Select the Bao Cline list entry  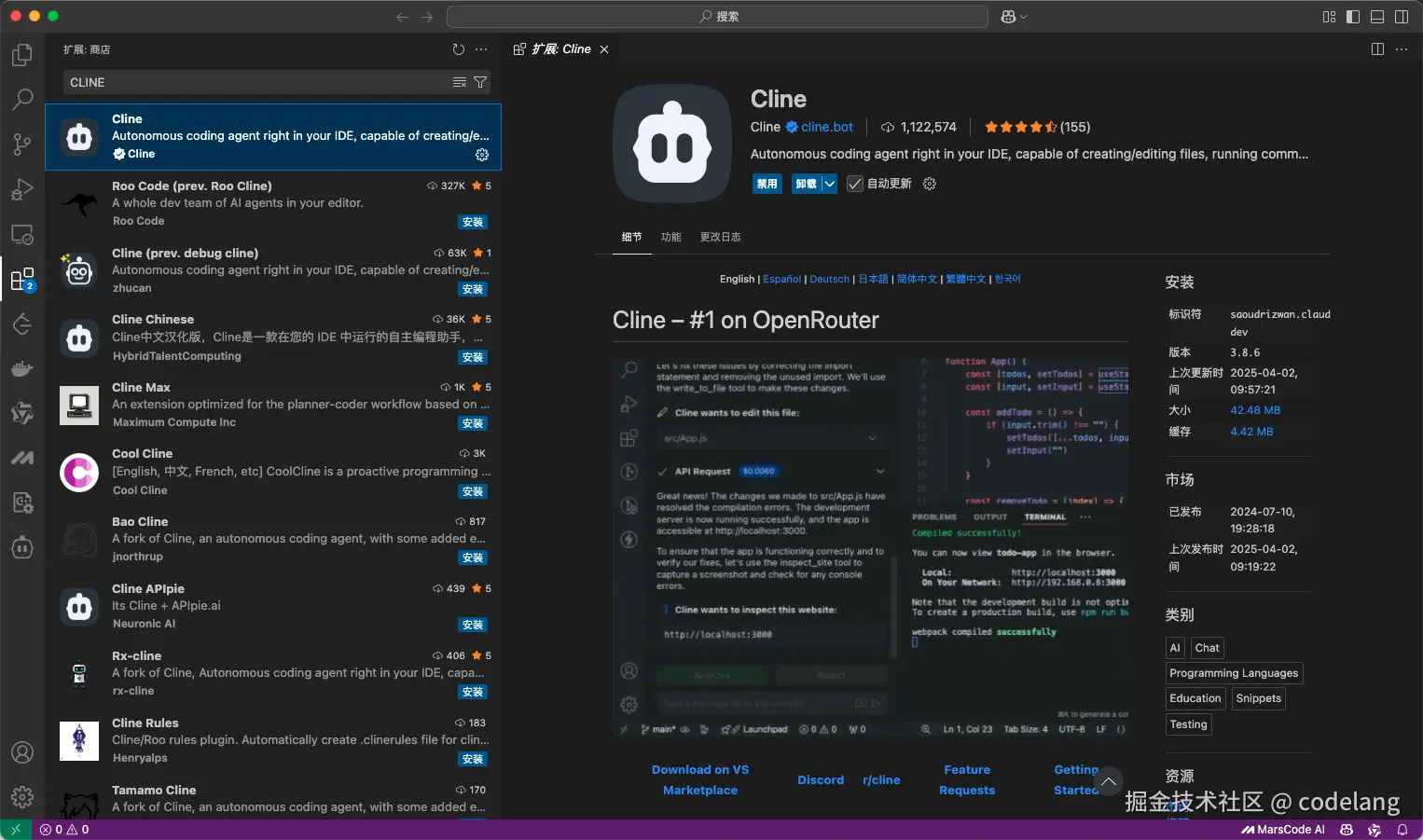click(273, 539)
